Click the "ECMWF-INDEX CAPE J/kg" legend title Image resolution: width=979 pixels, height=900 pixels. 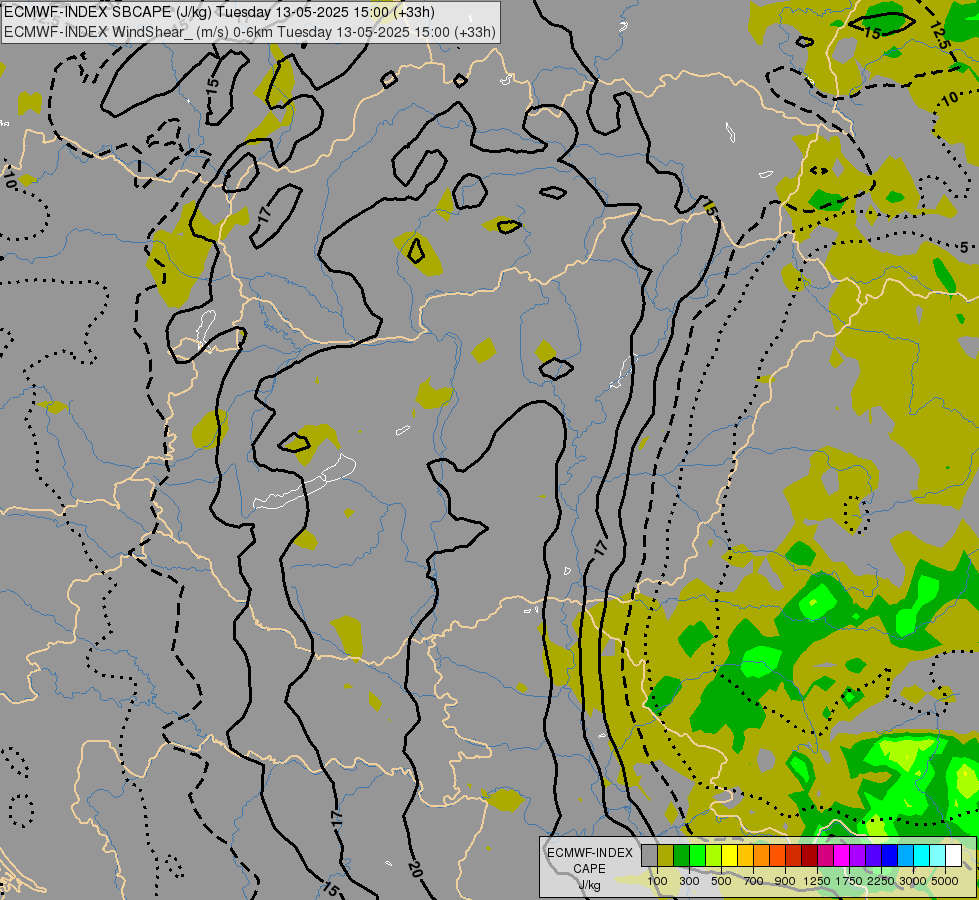pyautogui.click(x=589, y=869)
